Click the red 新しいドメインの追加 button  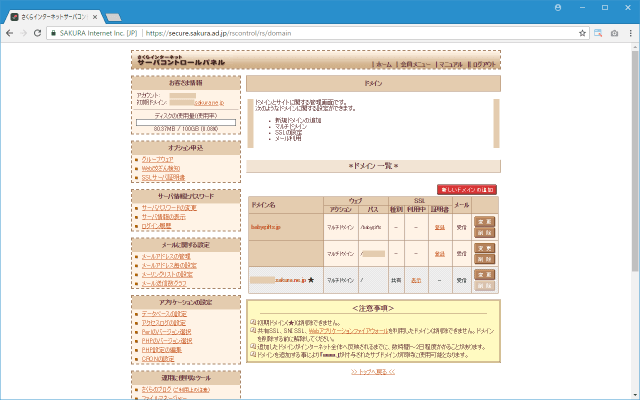tap(467, 189)
